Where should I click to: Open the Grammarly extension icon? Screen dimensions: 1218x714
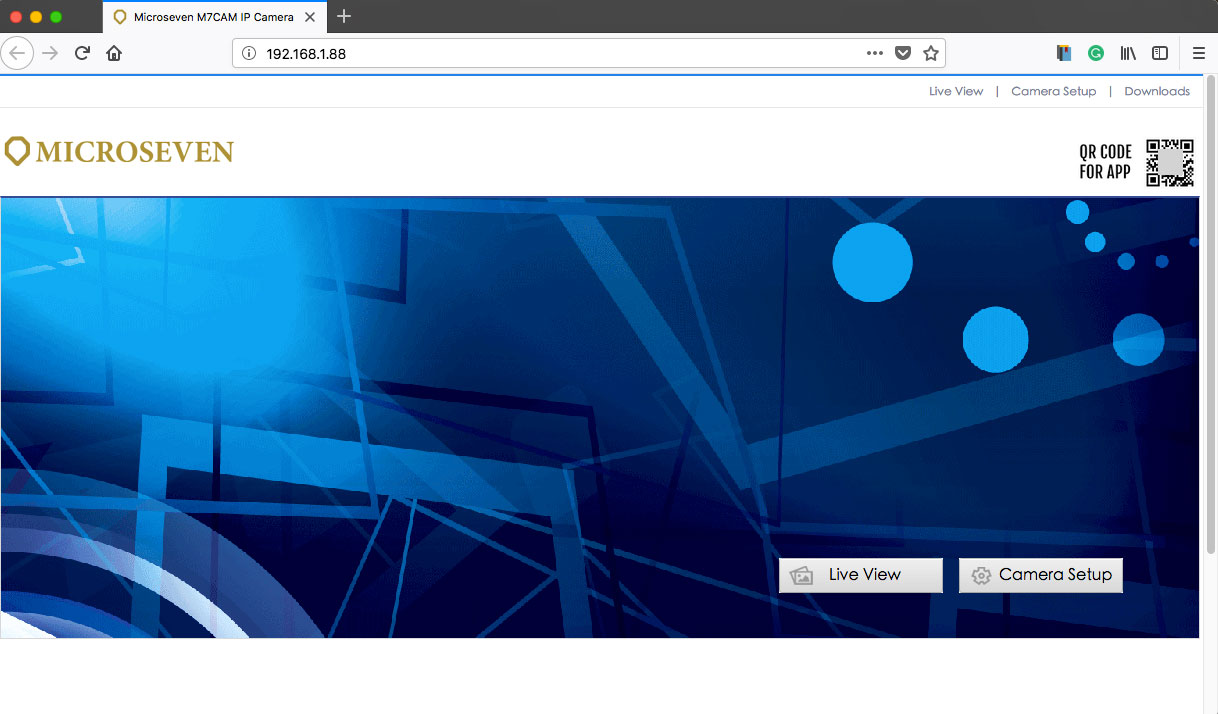pos(1096,53)
